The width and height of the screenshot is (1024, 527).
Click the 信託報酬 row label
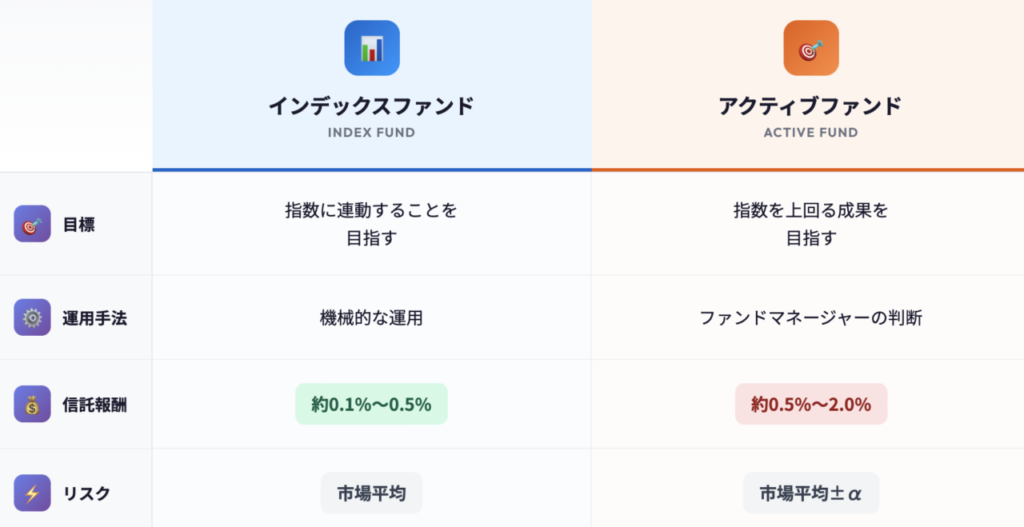pyautogui.click(x=95, y=404)
